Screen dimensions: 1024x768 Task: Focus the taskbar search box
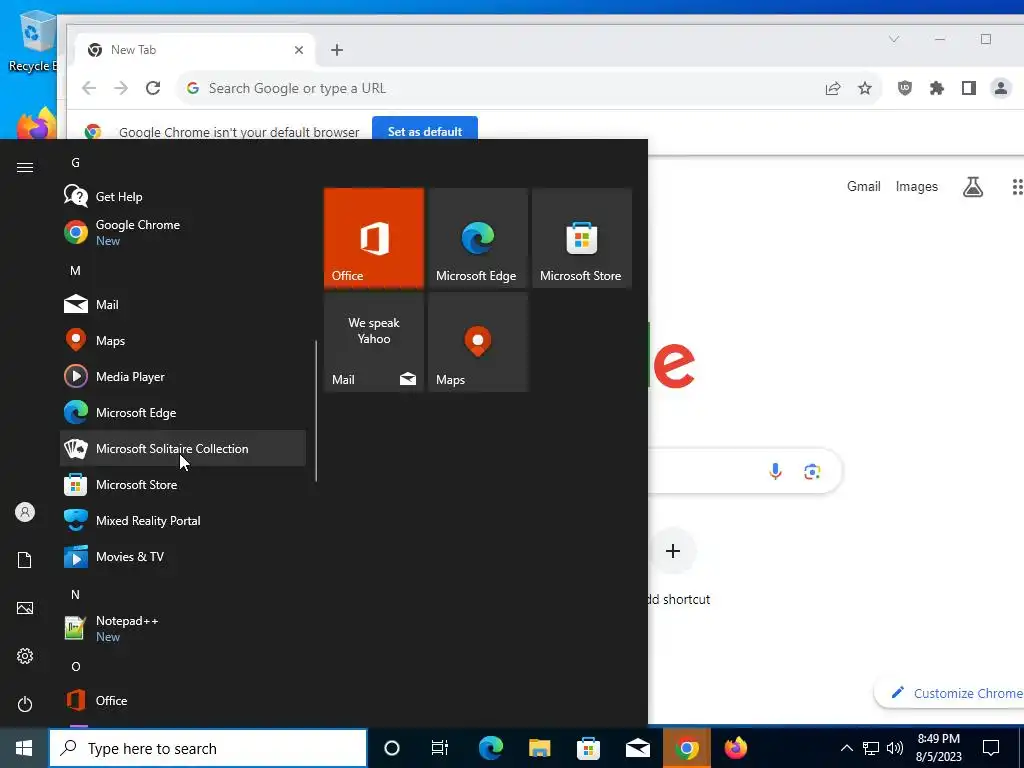tap(208, 748)
